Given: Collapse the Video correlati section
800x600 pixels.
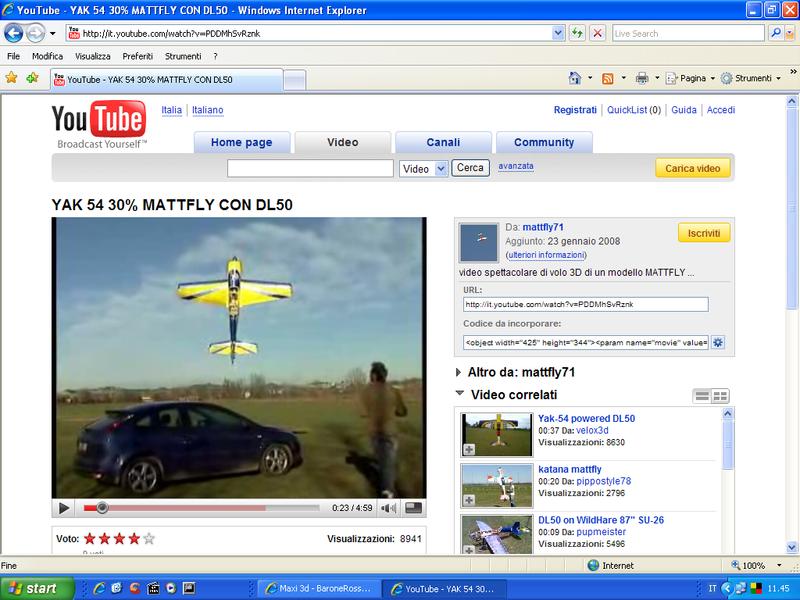Looking at the screenshot, I should point(460,395).
